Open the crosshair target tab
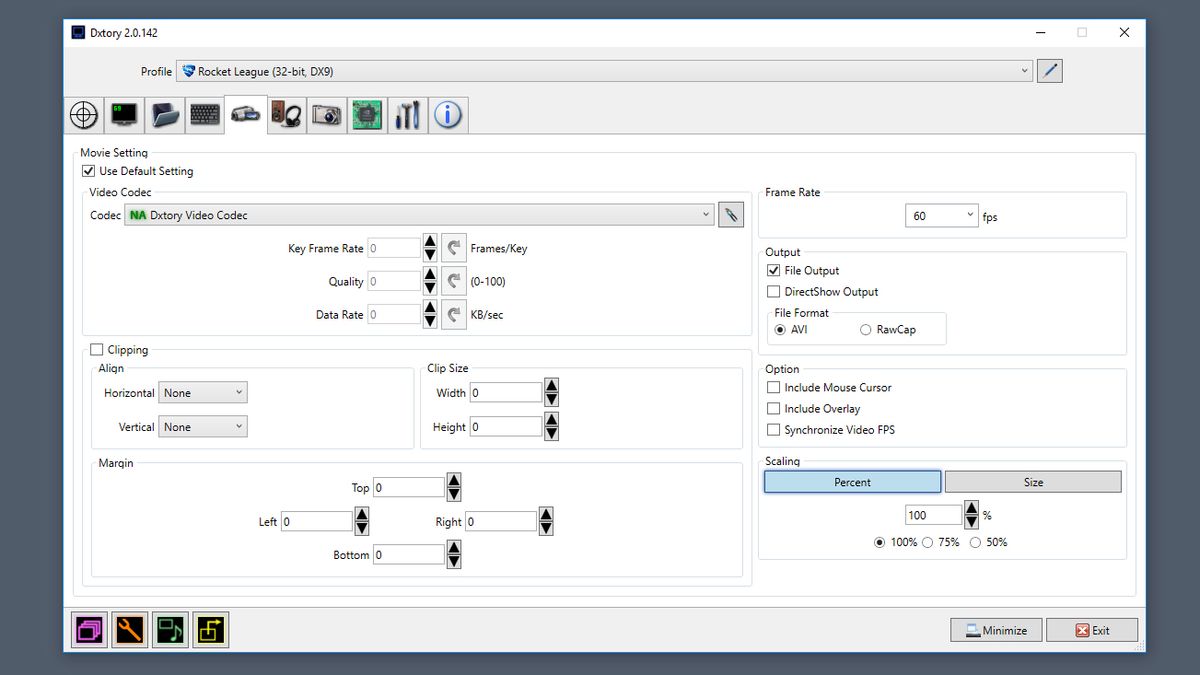The image size is (1200, 675). (84, 115)
